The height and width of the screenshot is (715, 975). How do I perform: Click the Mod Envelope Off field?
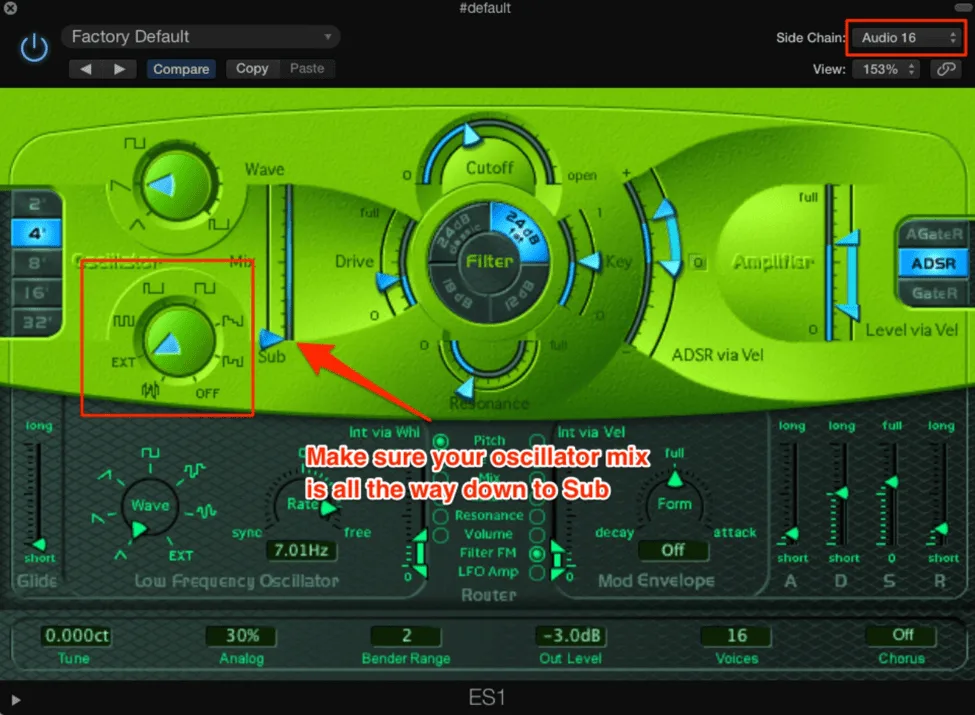point(673,550)
